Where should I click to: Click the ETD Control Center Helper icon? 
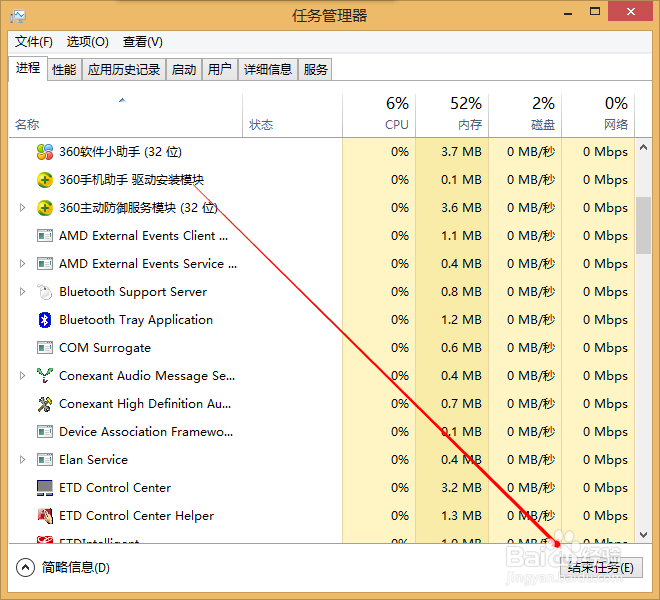click(45, 516)
